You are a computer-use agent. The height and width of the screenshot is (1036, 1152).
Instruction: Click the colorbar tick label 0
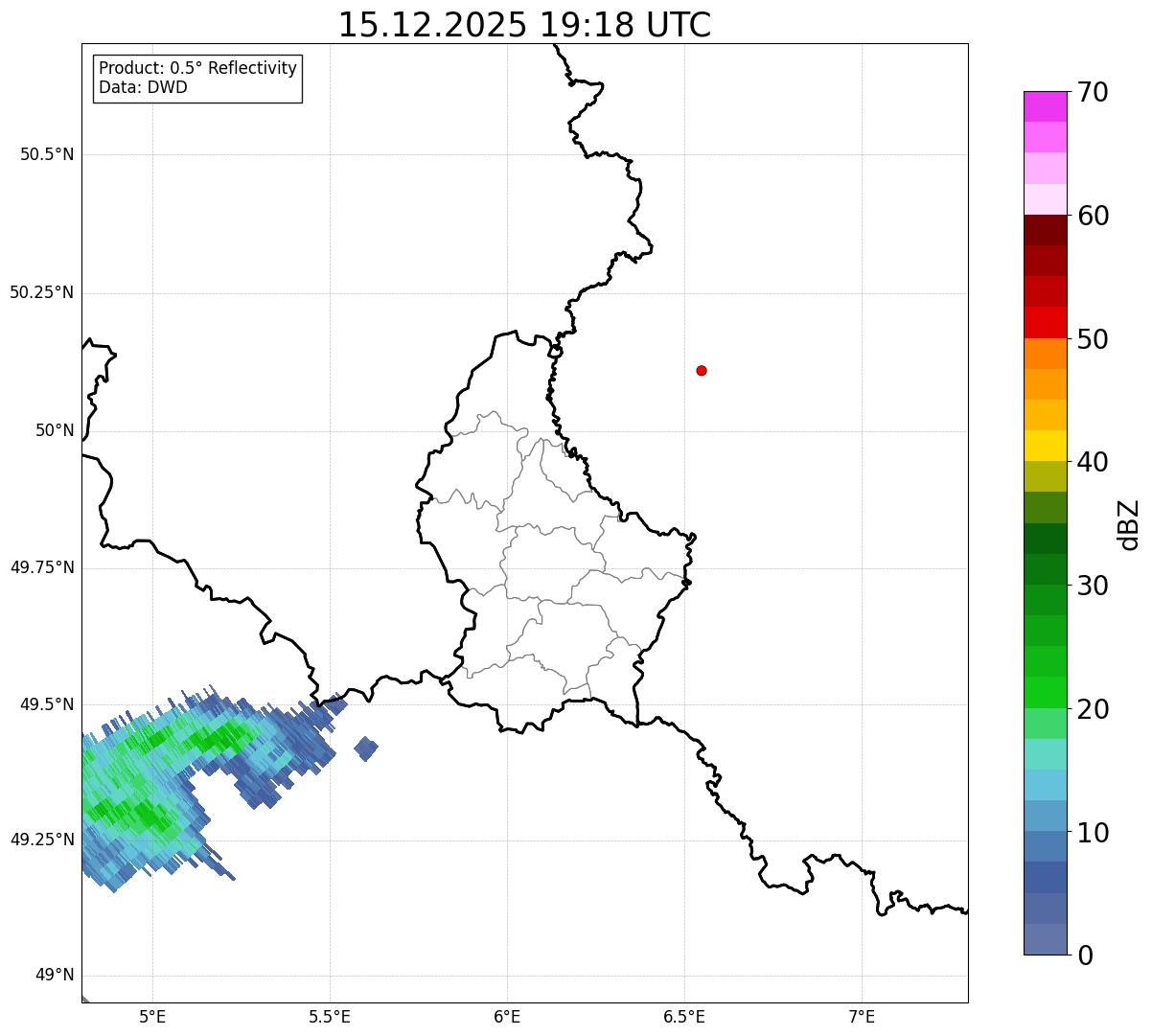[1085, 955]
